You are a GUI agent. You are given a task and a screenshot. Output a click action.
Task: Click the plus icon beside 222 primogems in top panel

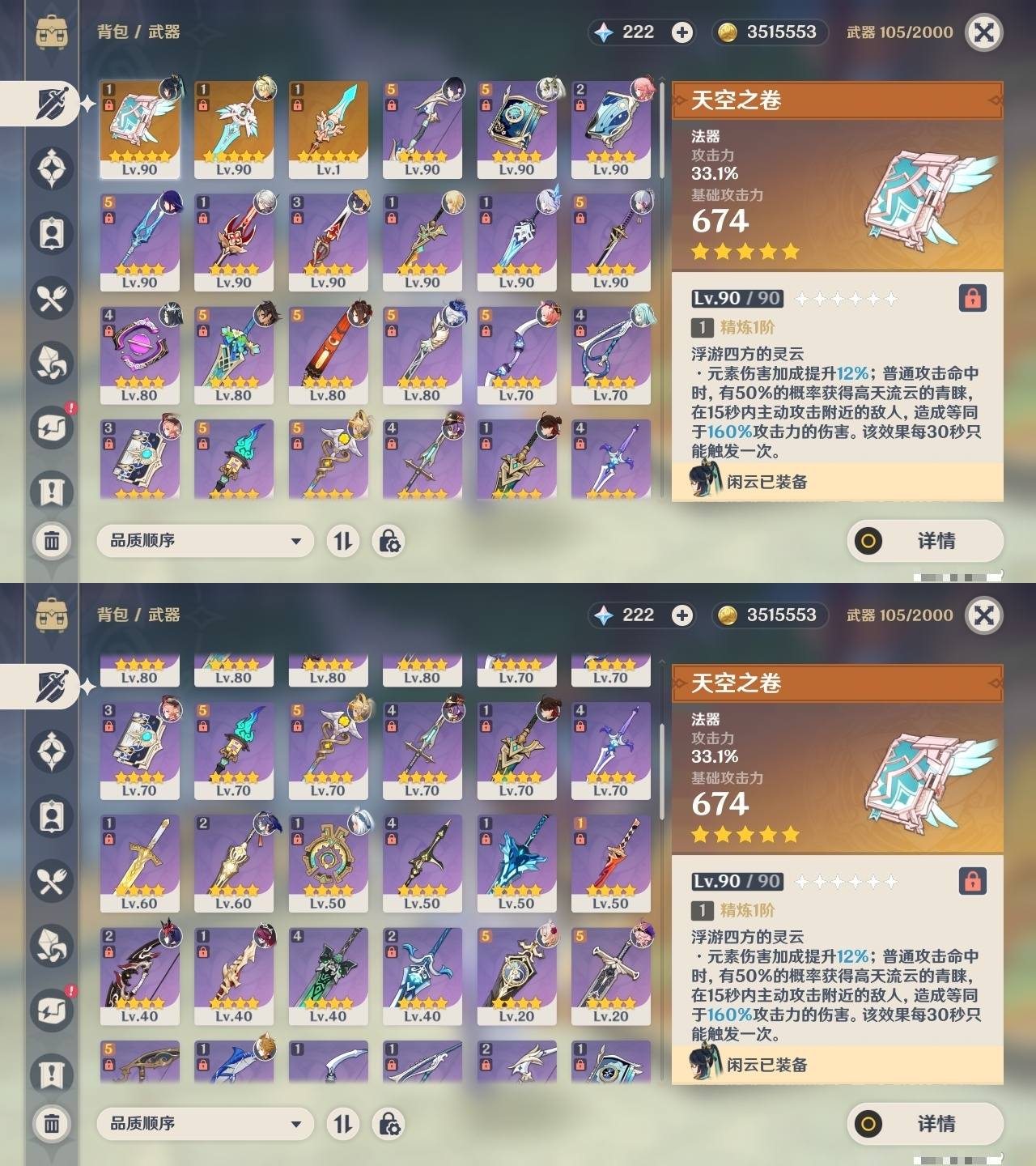click(682, 32)
